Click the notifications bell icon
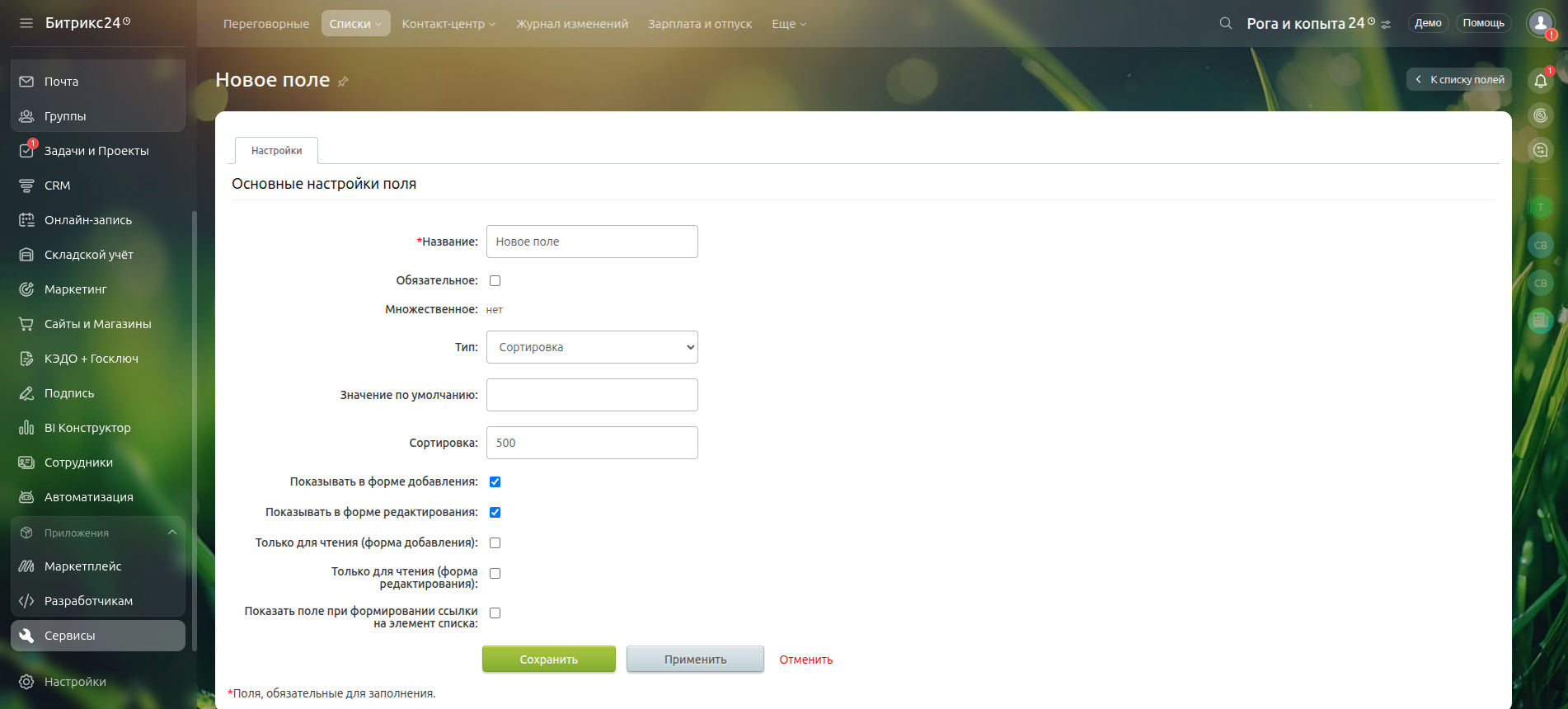 (x=1540, y=81)
